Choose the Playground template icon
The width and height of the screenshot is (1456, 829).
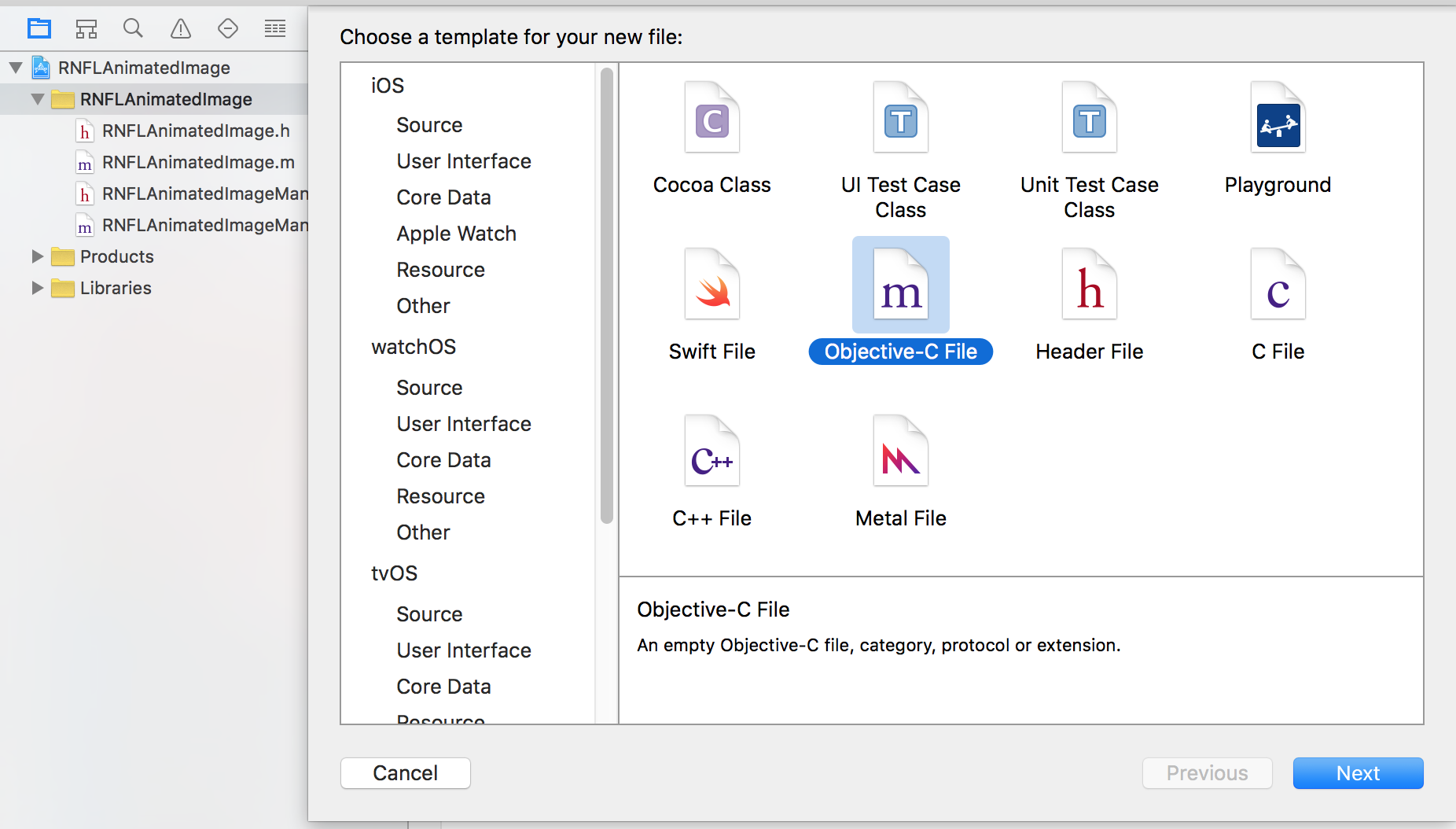tap(1278, 118)
